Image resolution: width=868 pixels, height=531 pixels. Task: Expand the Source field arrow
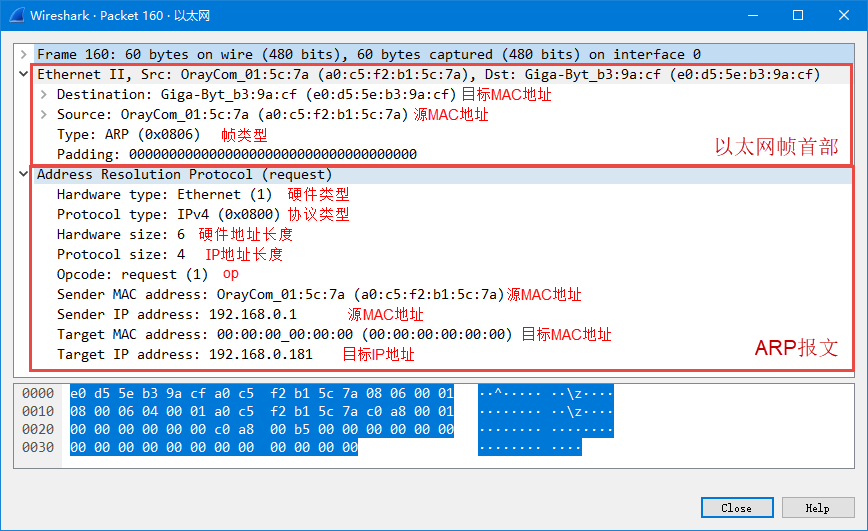(x=44, y=114)
